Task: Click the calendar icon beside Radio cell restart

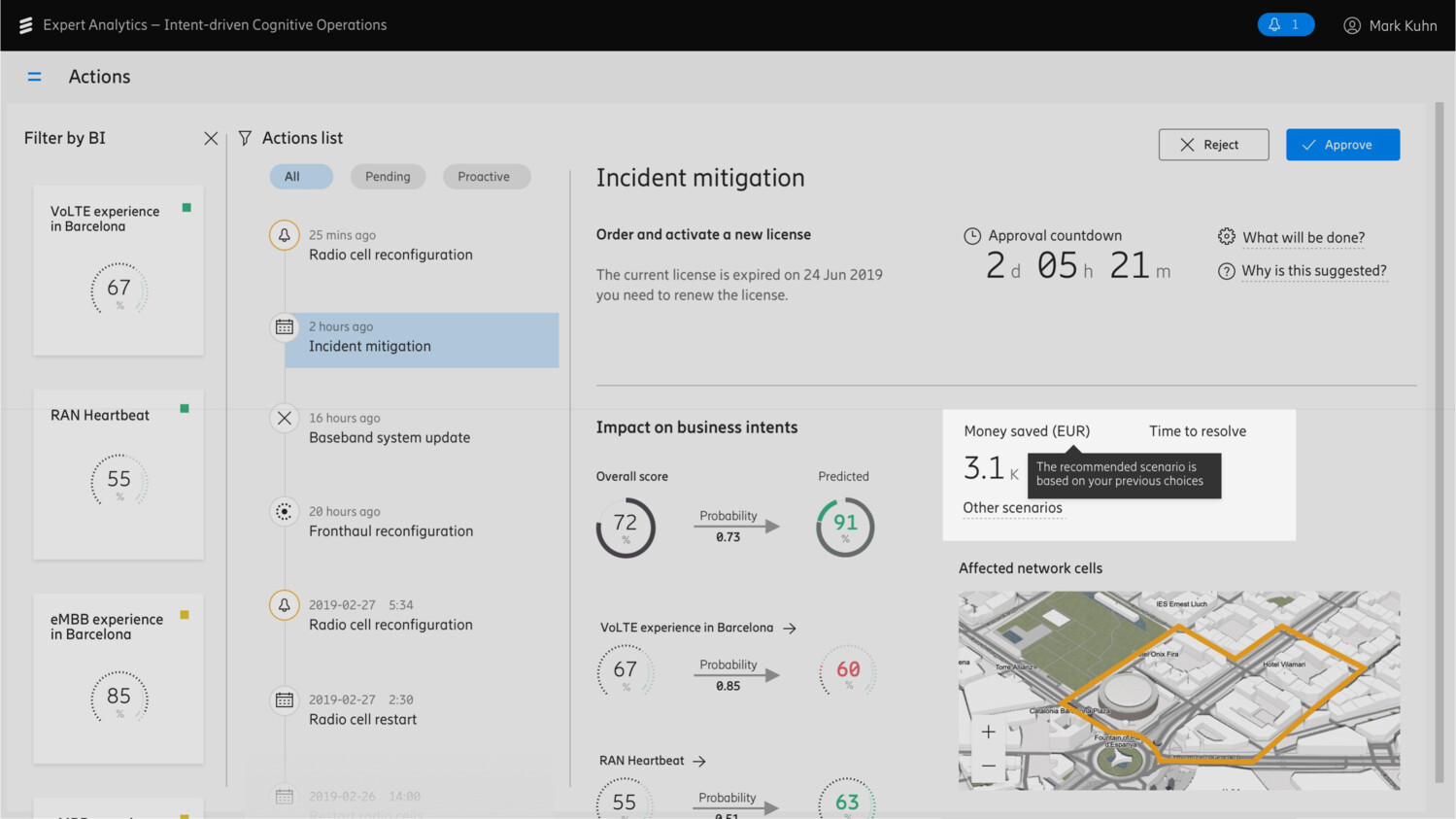Action: (284, 700)
